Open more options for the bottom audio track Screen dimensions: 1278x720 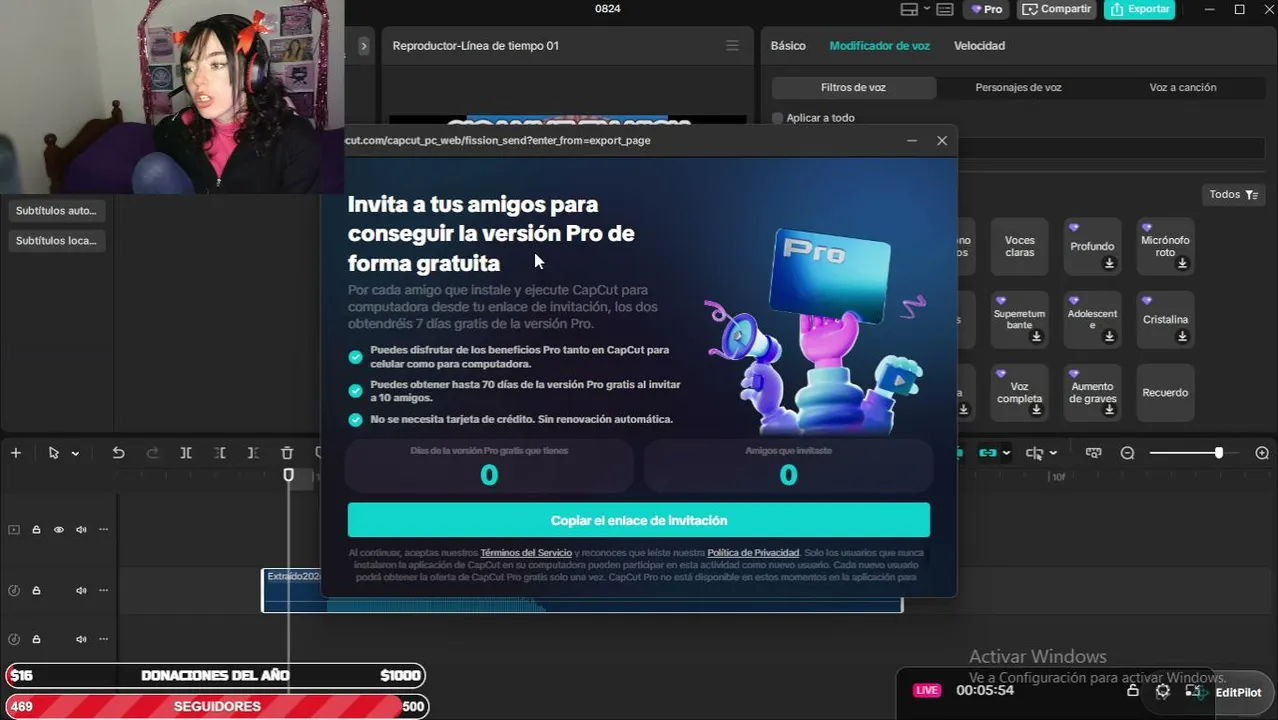coord(103,639)
